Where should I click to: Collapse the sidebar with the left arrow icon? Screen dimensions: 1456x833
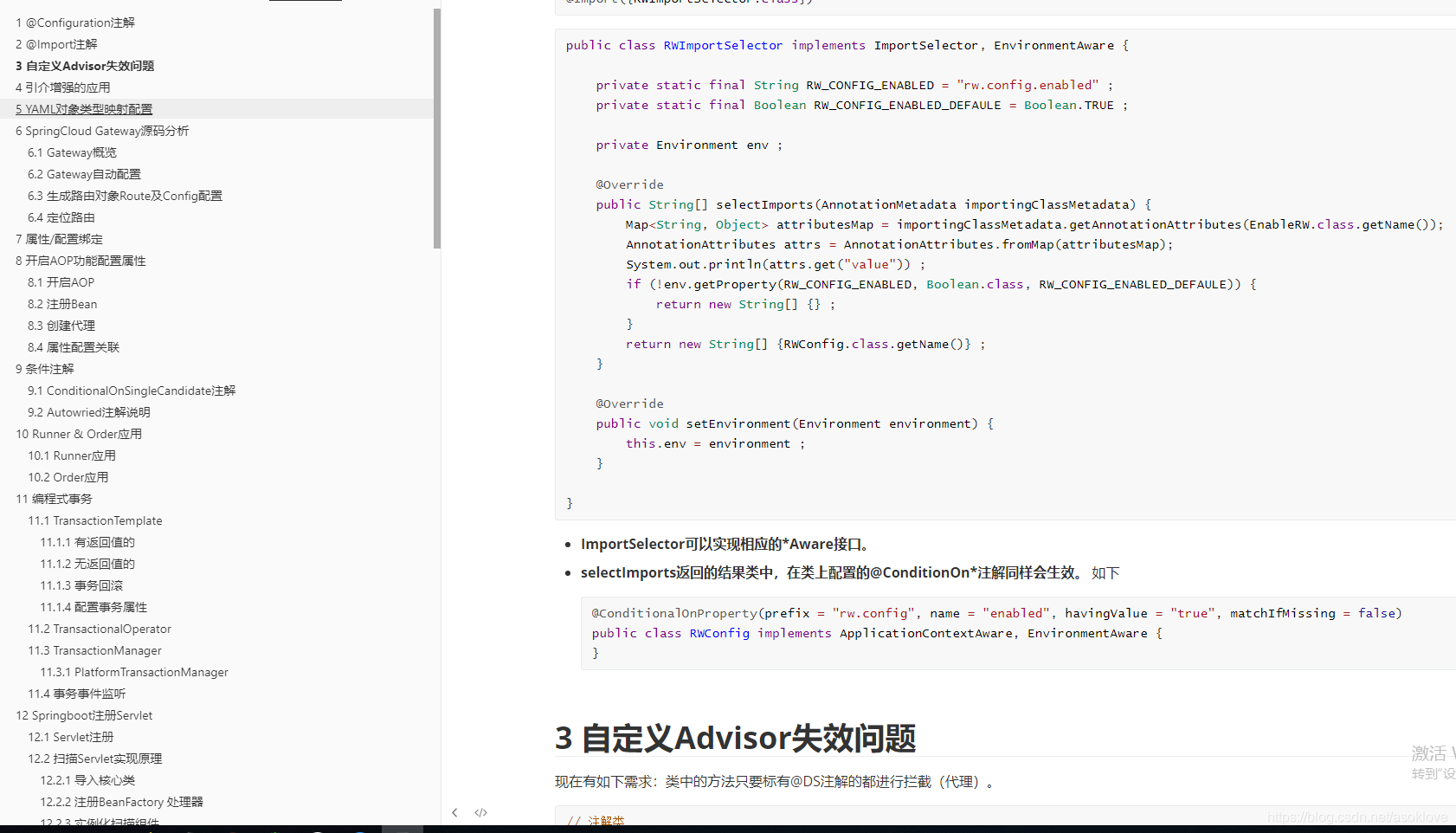454,812
